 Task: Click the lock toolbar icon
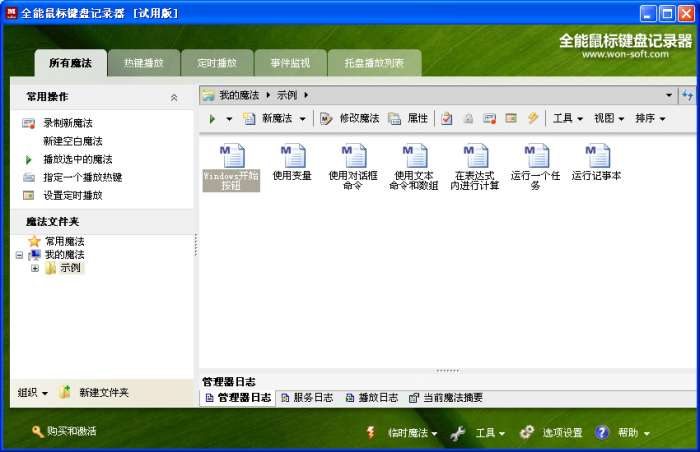point(468,119)
